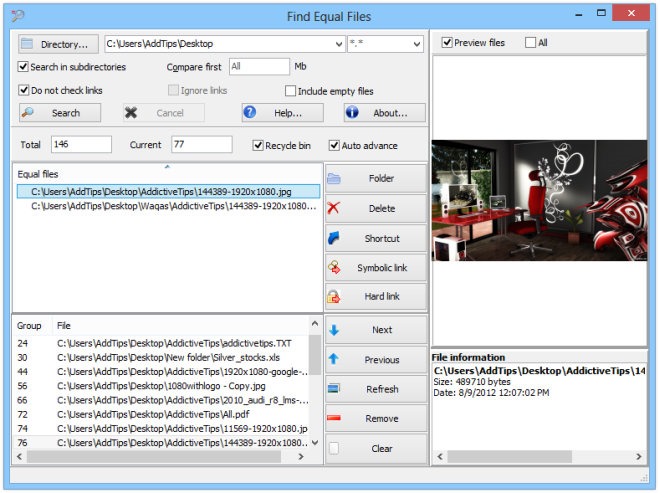Click the group list scroll up arrow

(315, 323)
